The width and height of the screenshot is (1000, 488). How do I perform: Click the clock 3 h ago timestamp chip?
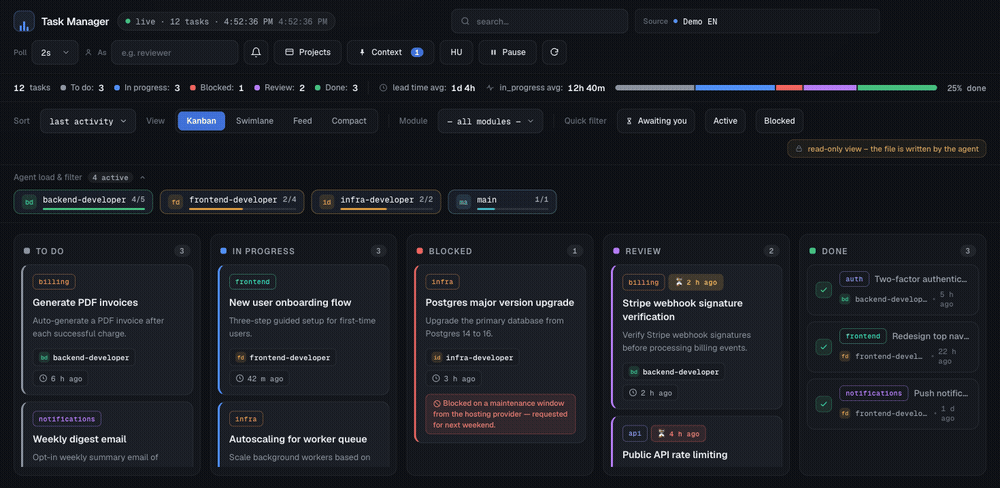(453, 378)
